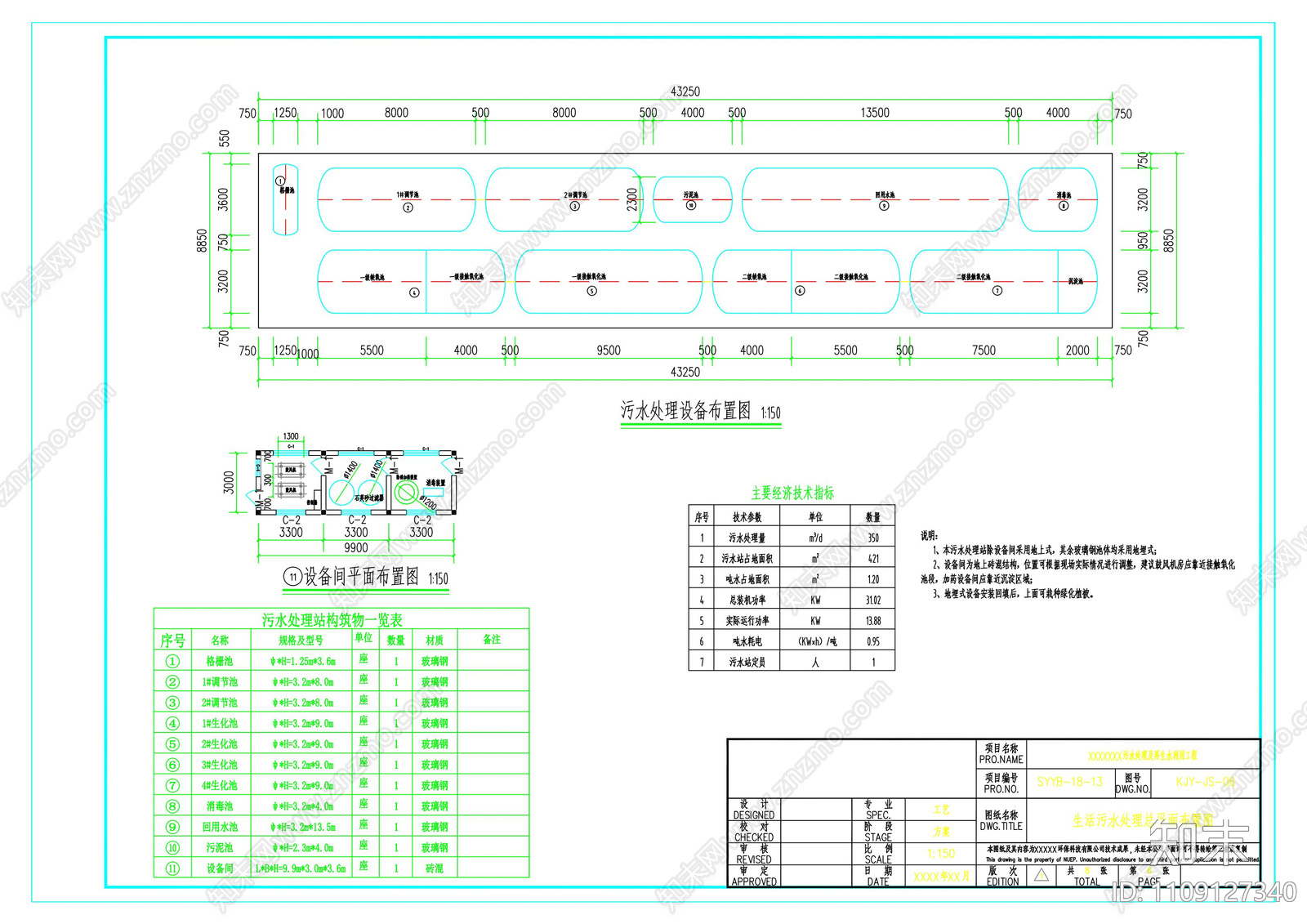Select the APPROVED label in the title block

click(x=754, y=882)
